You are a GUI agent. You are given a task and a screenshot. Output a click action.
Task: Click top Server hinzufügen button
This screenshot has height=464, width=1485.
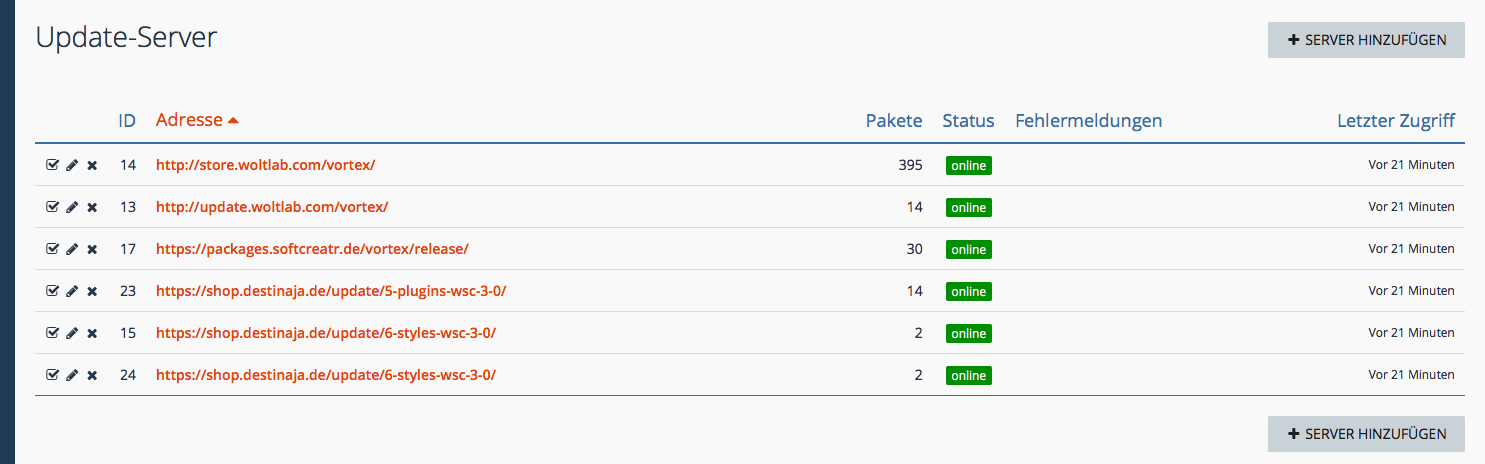click(x=1366, y=40)
